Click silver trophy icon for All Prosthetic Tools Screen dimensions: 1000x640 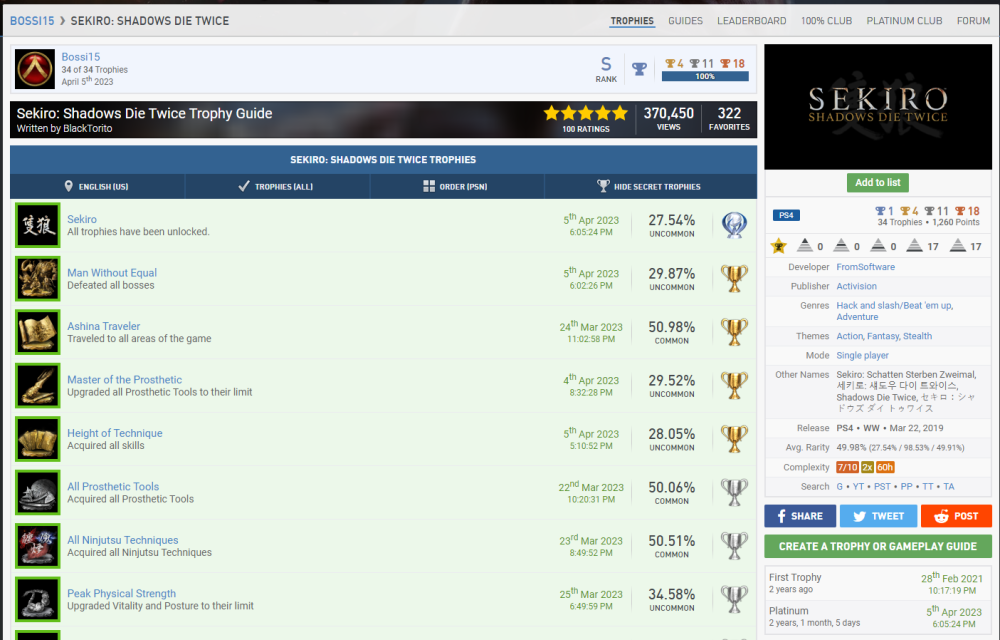pos(734,493)
